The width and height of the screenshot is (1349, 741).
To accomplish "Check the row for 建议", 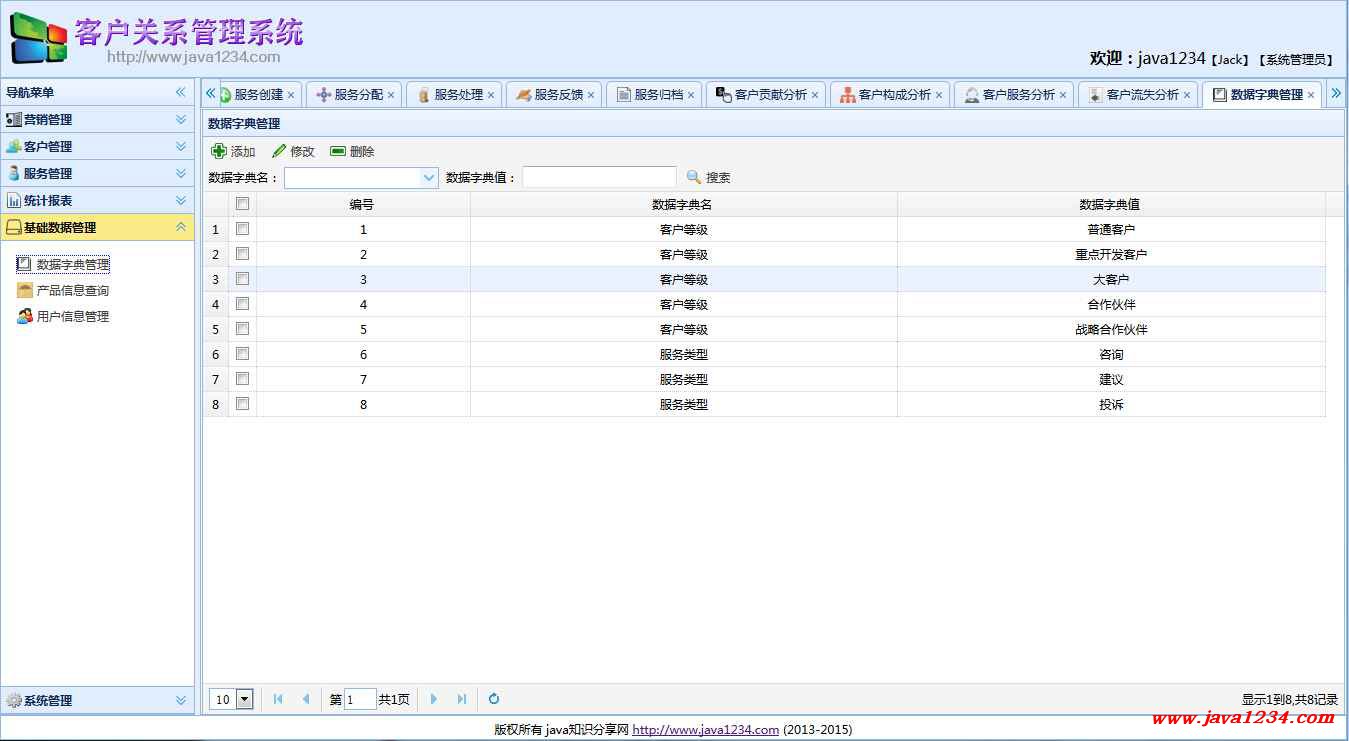I will click(x=242, y=379).
